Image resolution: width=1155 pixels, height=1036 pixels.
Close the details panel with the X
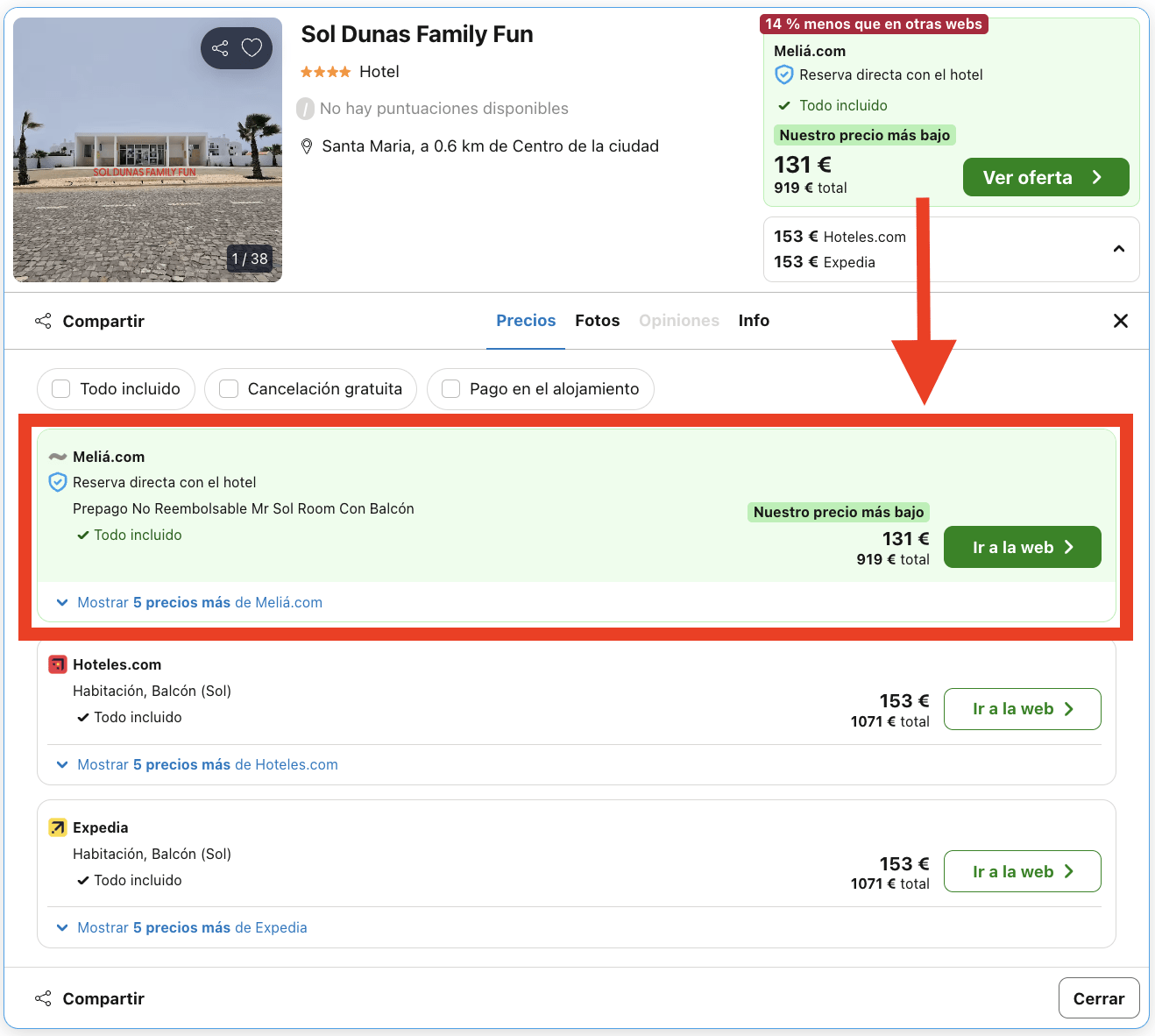[x=1120, y=321]
